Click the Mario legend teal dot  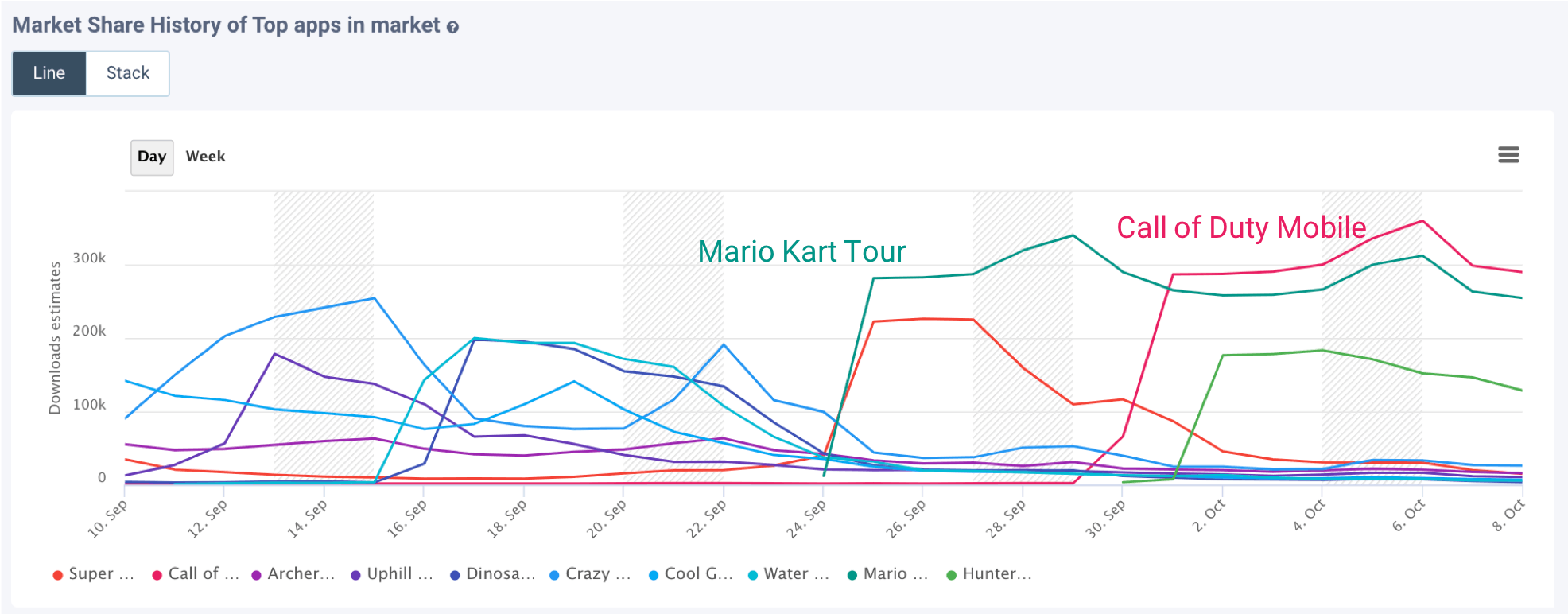[852, 575]
